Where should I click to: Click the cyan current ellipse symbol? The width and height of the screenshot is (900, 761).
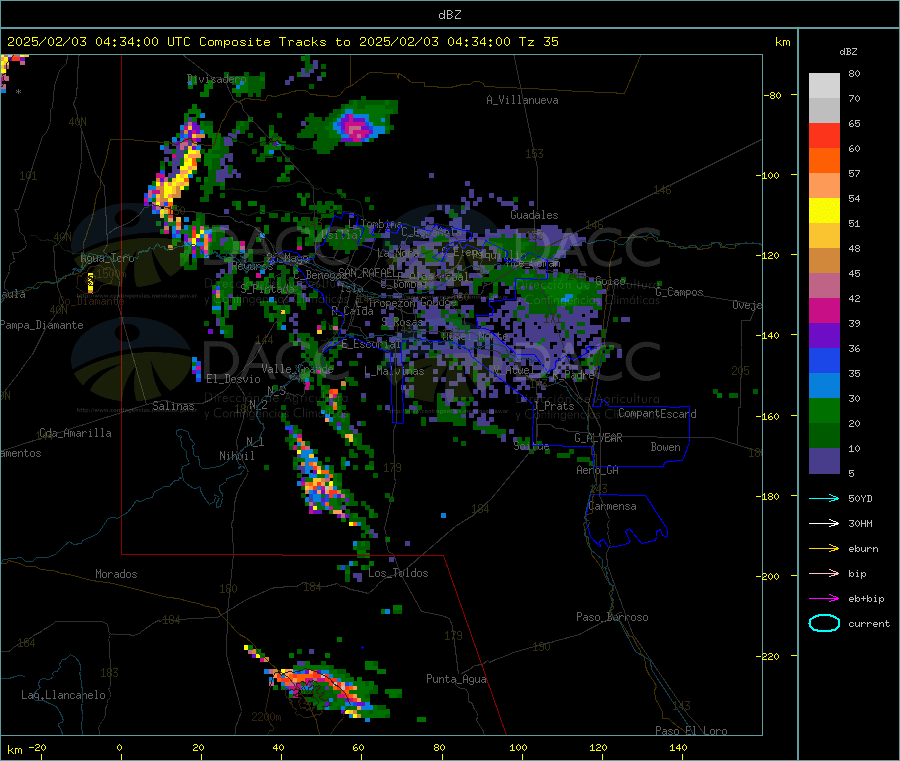click(x=824, y=623)
